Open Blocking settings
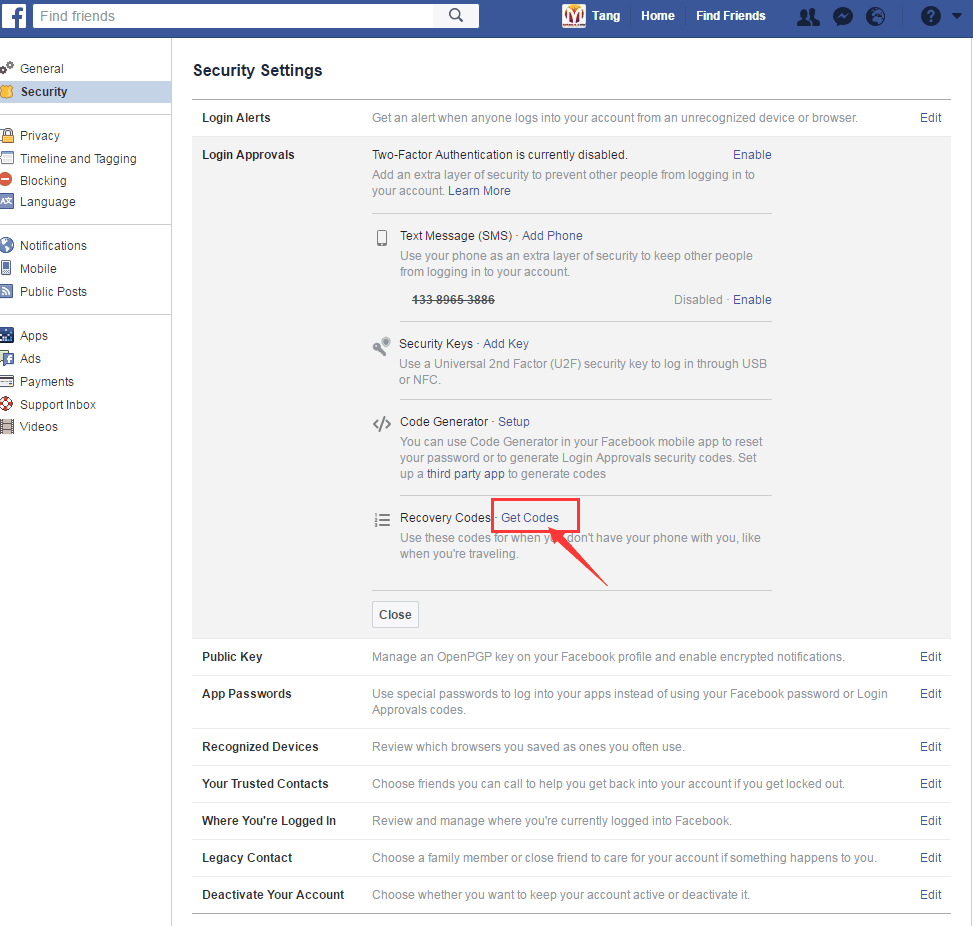This screenshot has width=973, height=926. coord(43,180)
